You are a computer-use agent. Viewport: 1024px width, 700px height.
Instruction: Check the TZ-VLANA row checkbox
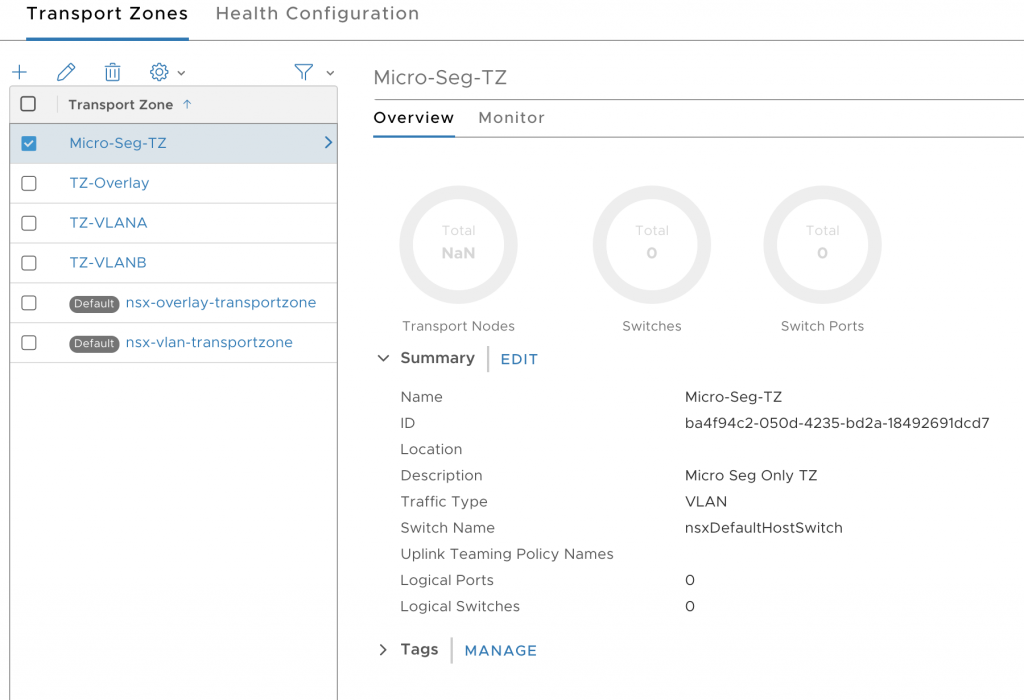[29, 223]
